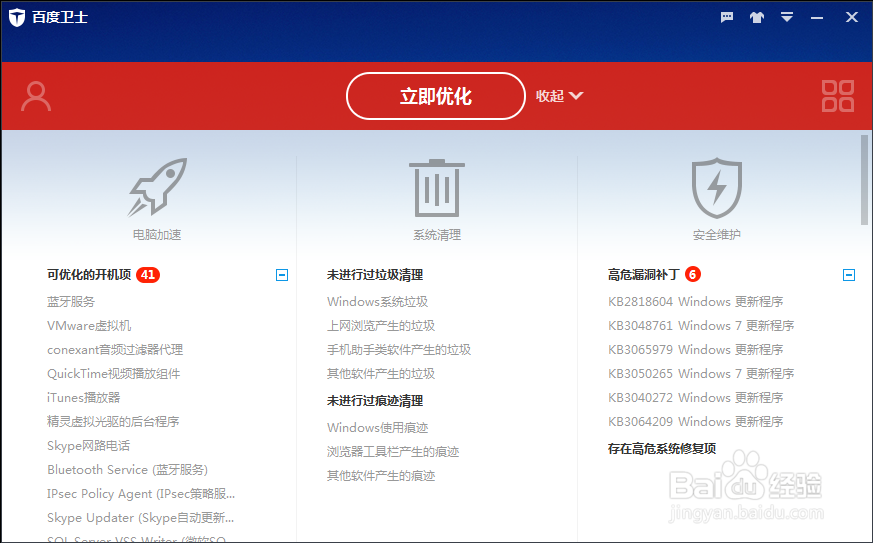
Task: Select the 蓝牙服务 startup item
Action: pos(71,302)
